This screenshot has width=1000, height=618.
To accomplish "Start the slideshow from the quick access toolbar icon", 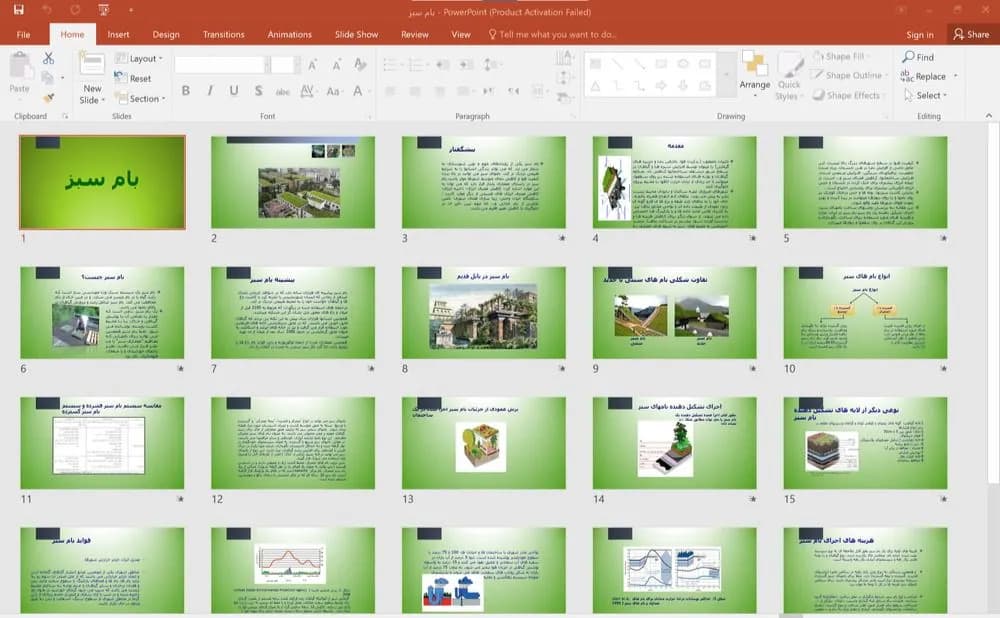I will (103, 10).
